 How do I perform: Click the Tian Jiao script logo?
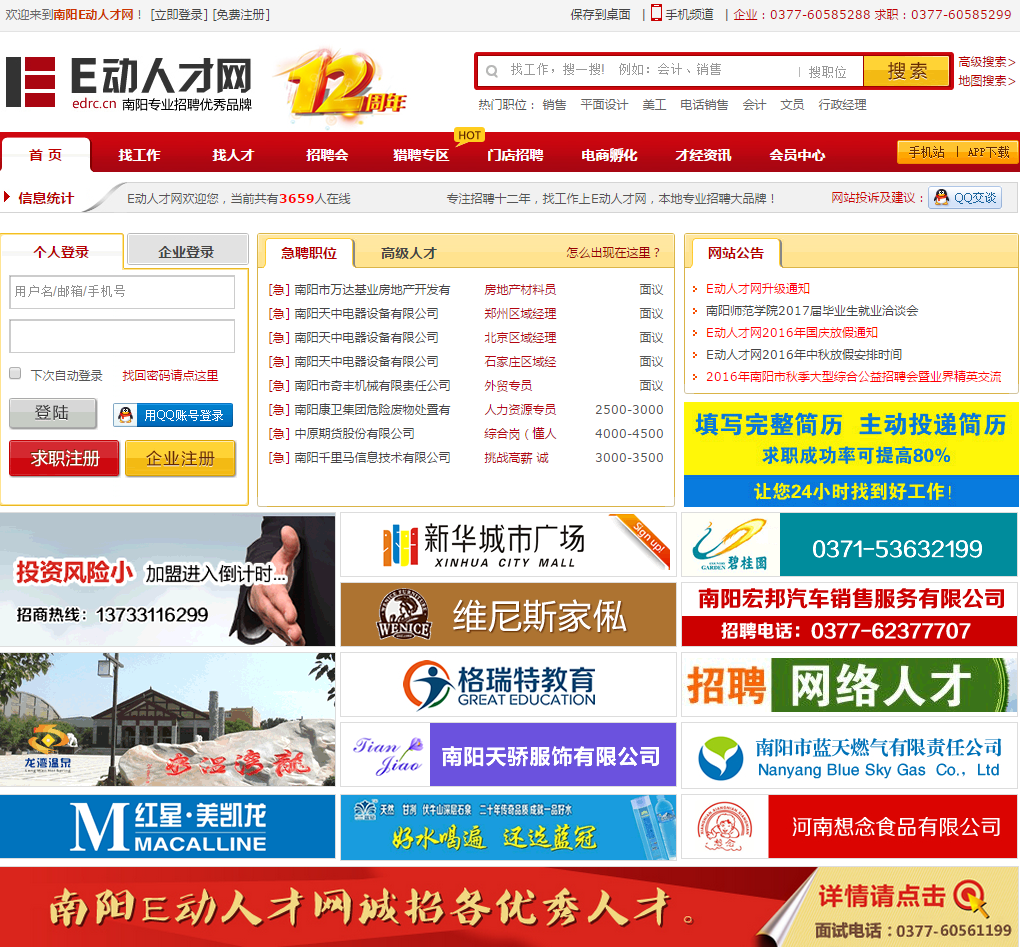388,755
